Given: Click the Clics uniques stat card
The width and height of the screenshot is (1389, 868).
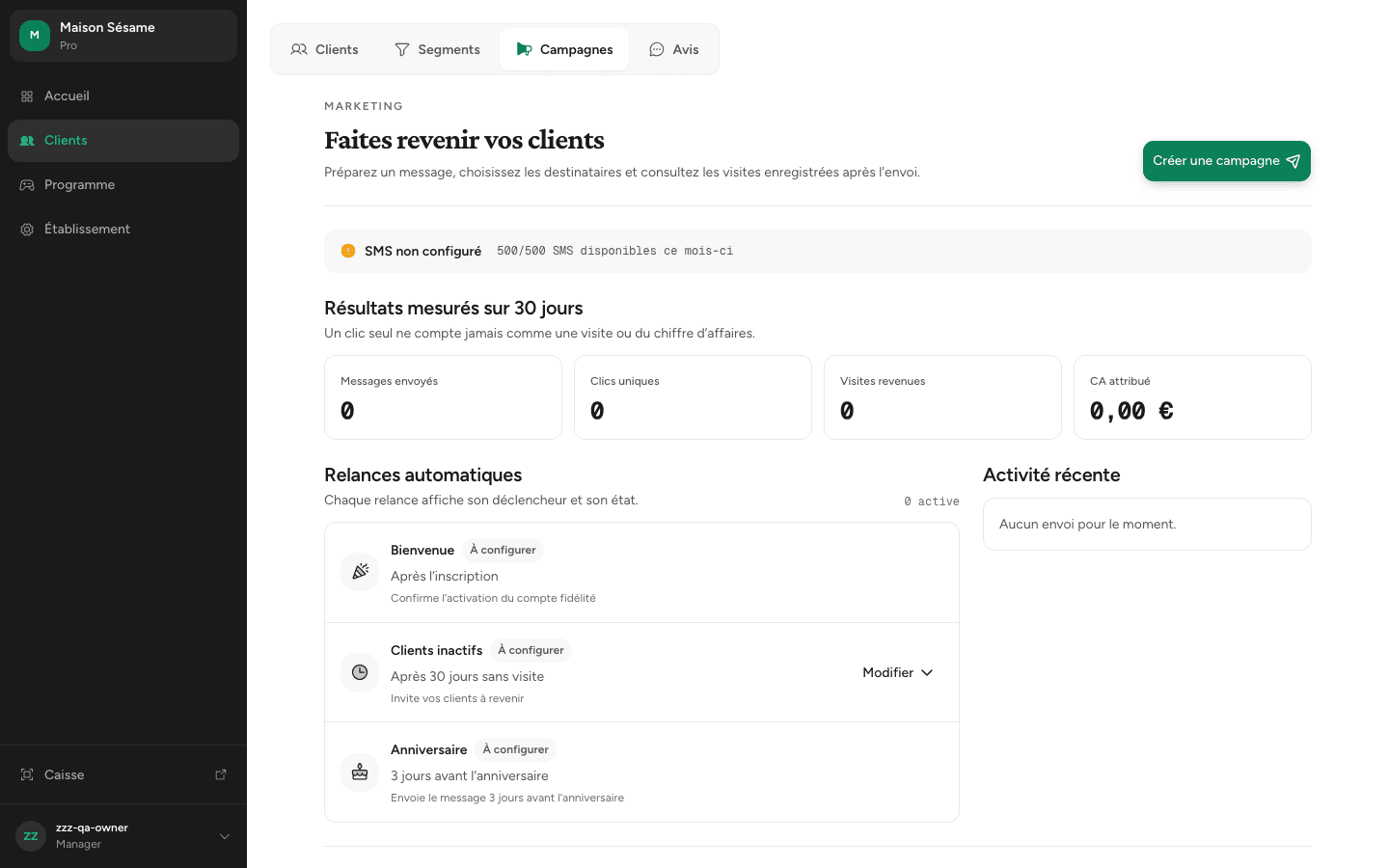Looking at the screenshot, I should (x=693, y=397).
